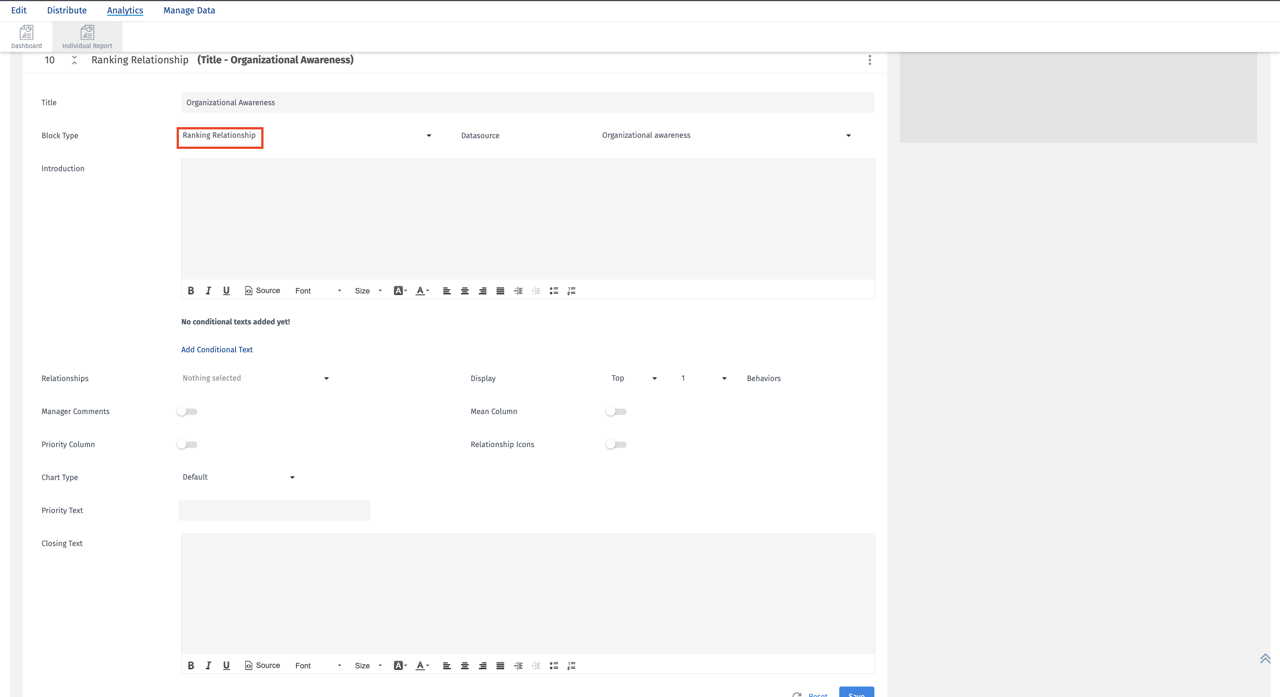Switch to the Dashboard tab

(26, 36)
